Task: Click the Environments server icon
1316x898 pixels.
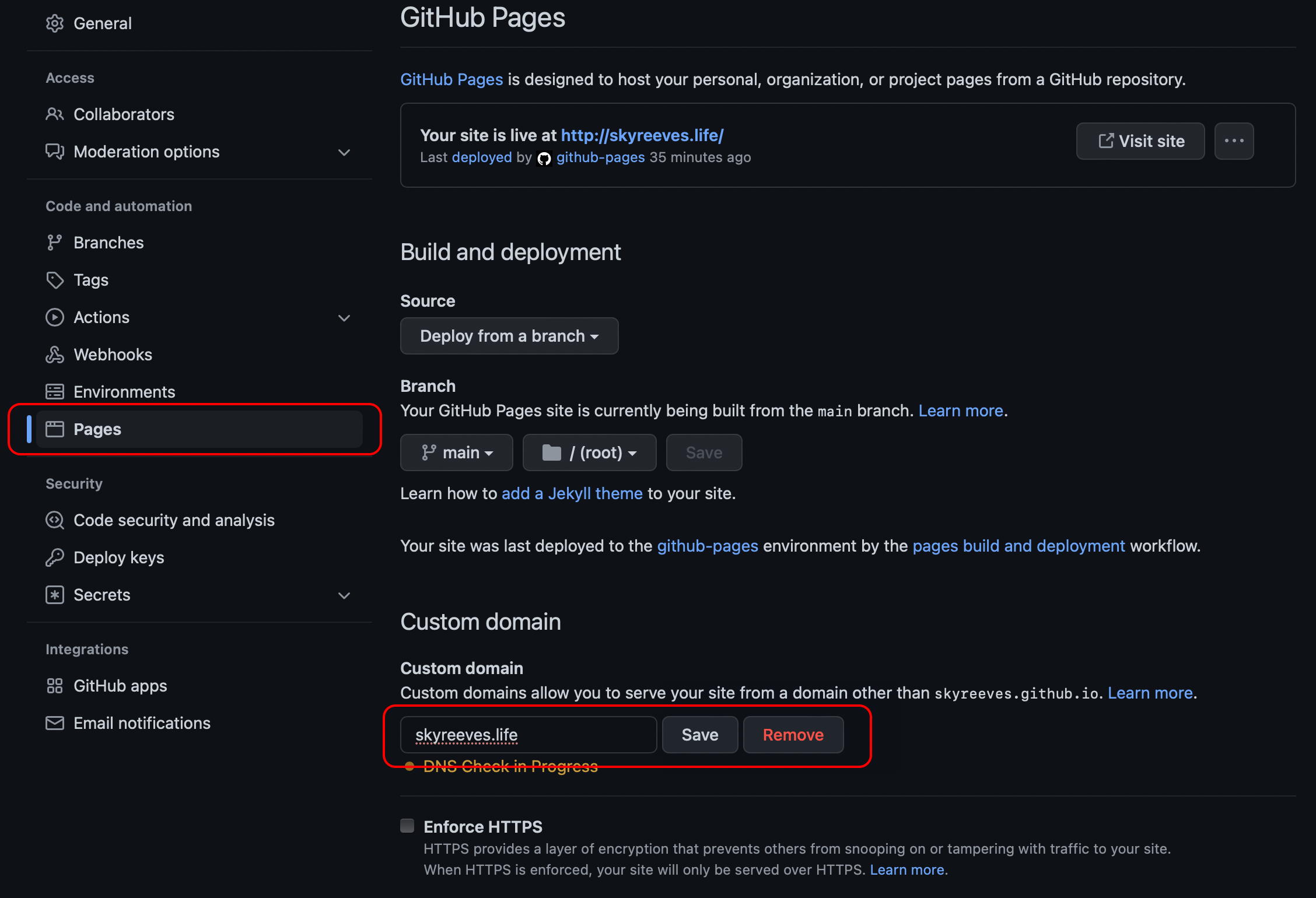Action: 55,392
